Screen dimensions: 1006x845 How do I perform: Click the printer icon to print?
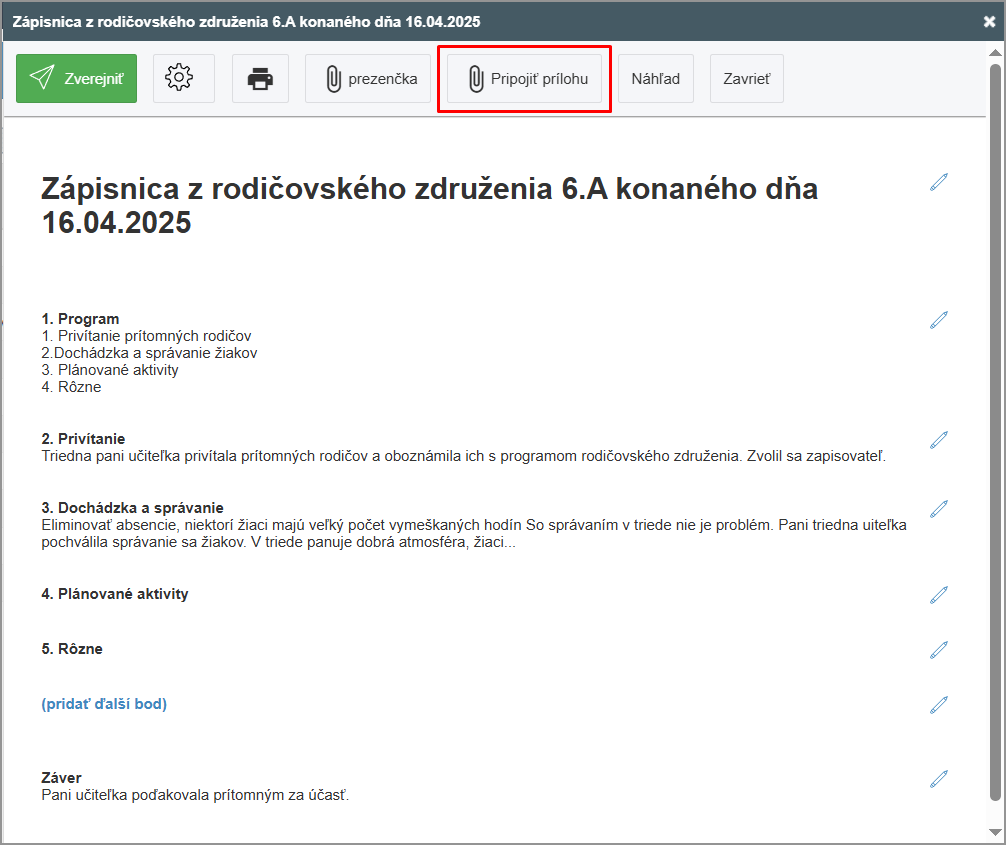click(260, 78)
